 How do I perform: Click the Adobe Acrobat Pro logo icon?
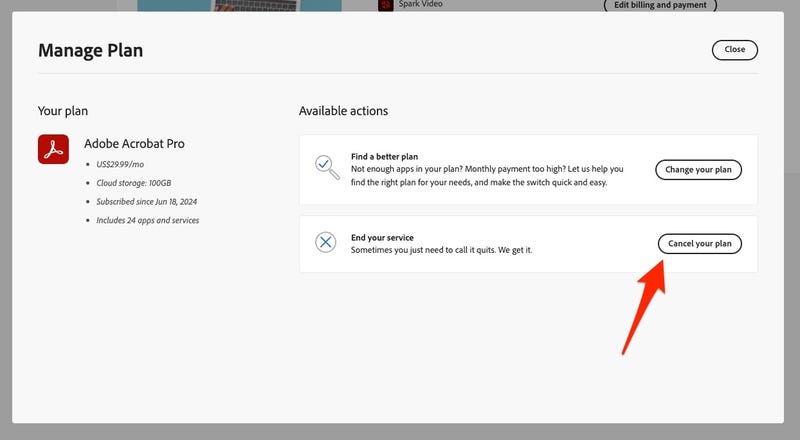click(53, 149)
